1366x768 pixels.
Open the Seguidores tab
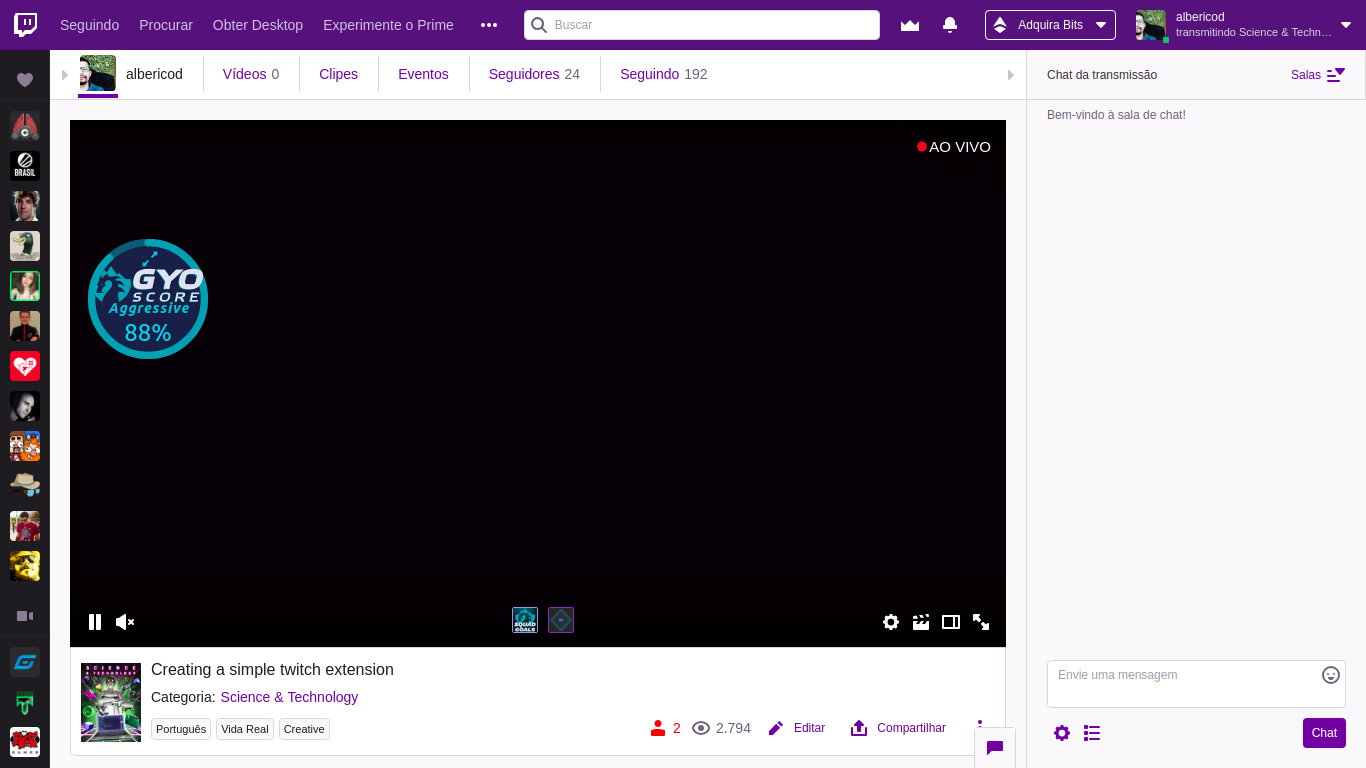click(534, 74)
